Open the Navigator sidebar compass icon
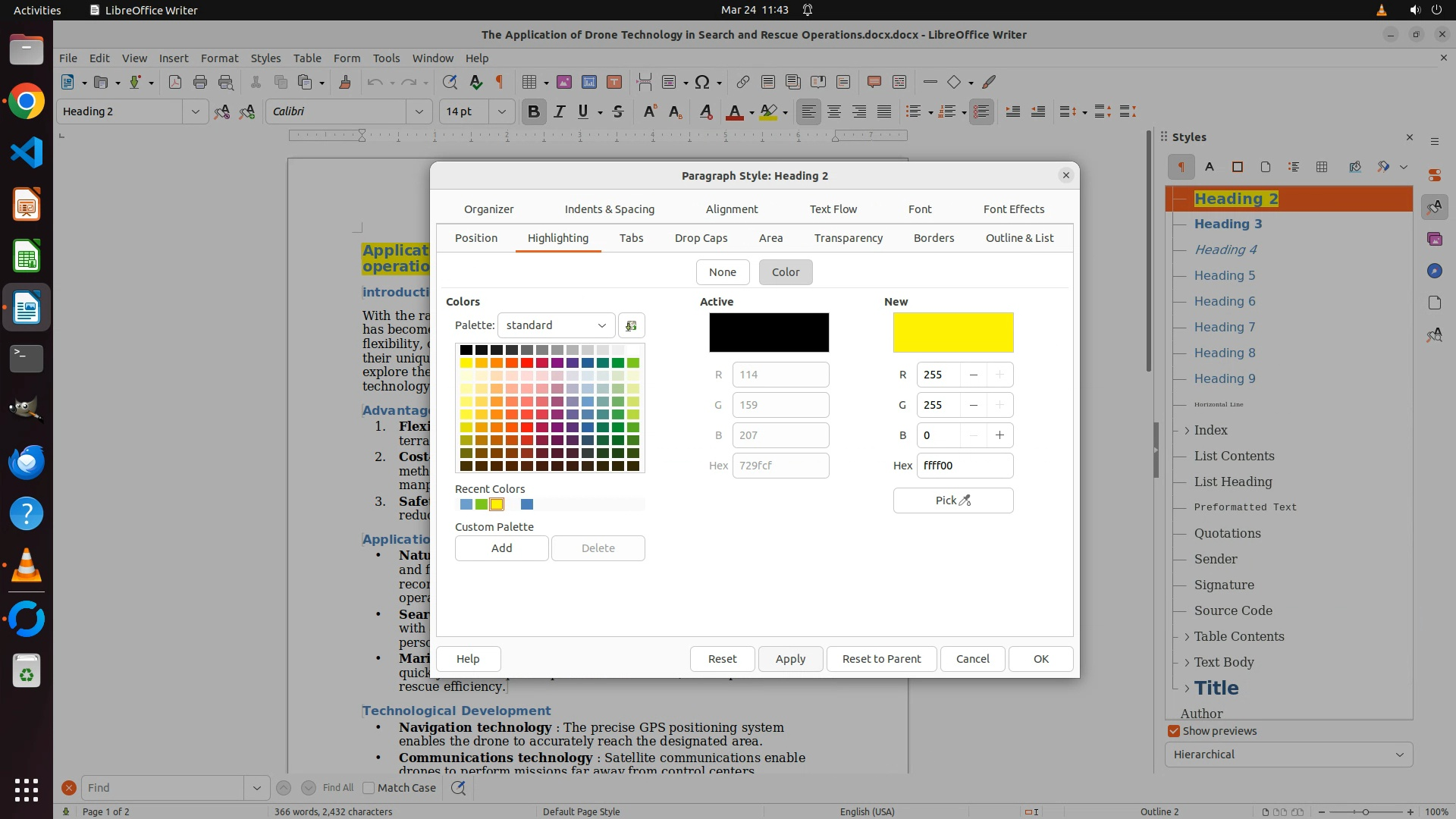1456x819 pixels. [x=1434, y=271]
